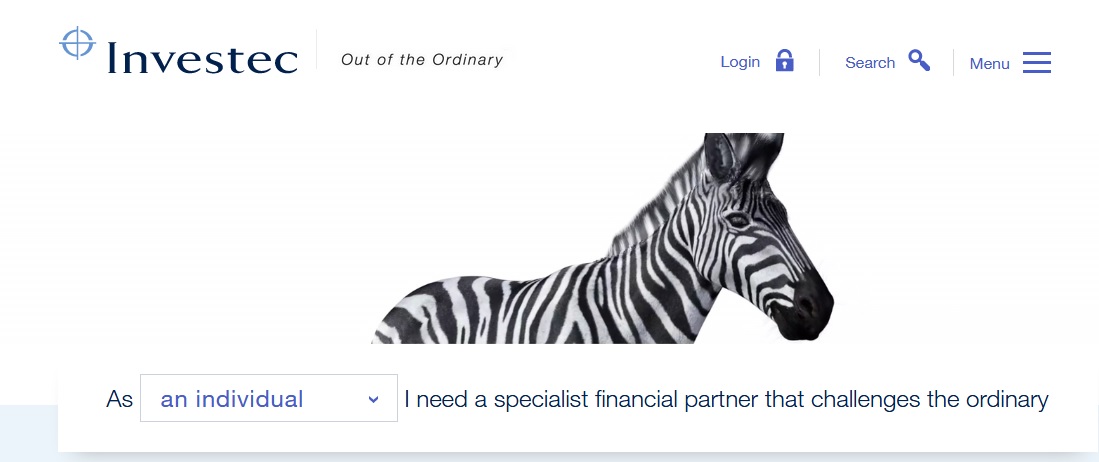1099x462 pixels.
Task: Click the "As" label before the dropdown
Action: click(119, 400)
